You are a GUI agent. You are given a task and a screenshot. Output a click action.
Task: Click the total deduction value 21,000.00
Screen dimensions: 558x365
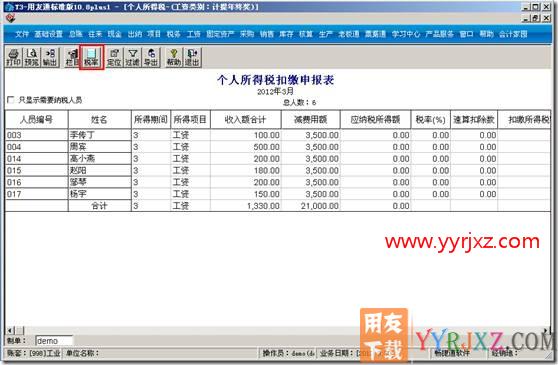click(311, 206)
